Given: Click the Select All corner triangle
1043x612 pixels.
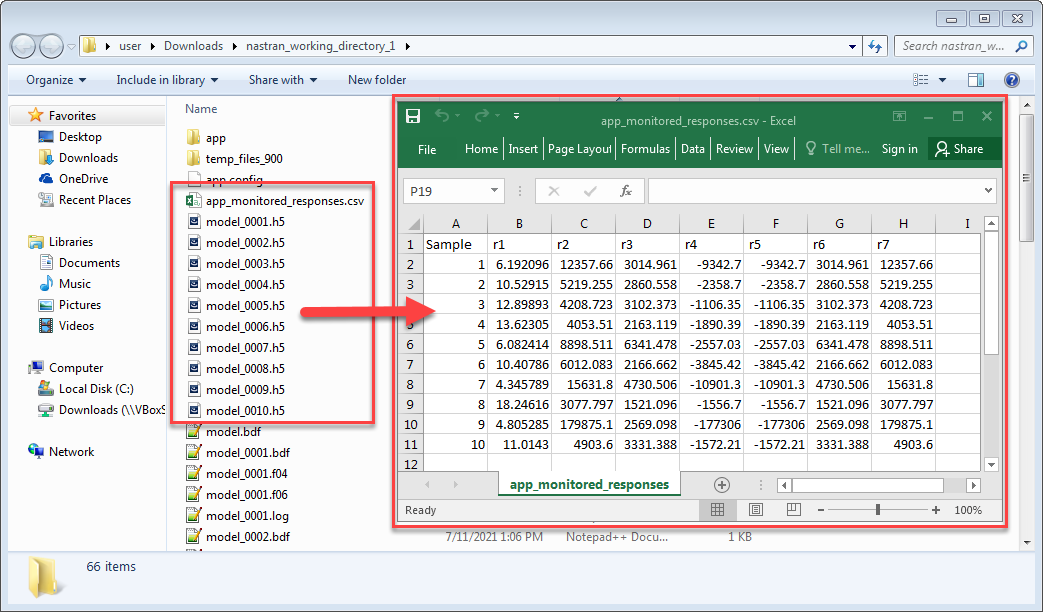Looking at the screenshot, I should pos(414,224).
